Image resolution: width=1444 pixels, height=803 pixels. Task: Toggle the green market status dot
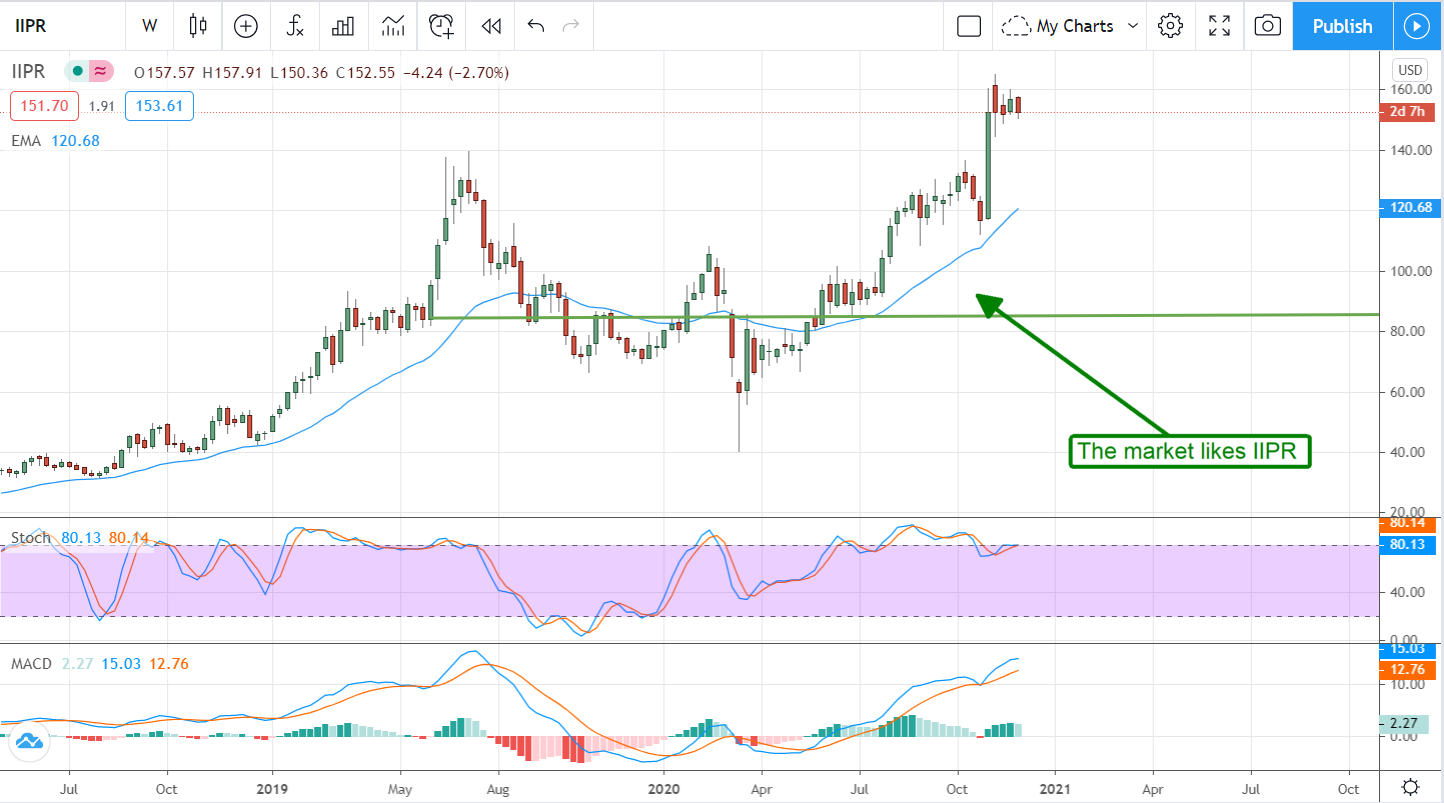(76, 72)
